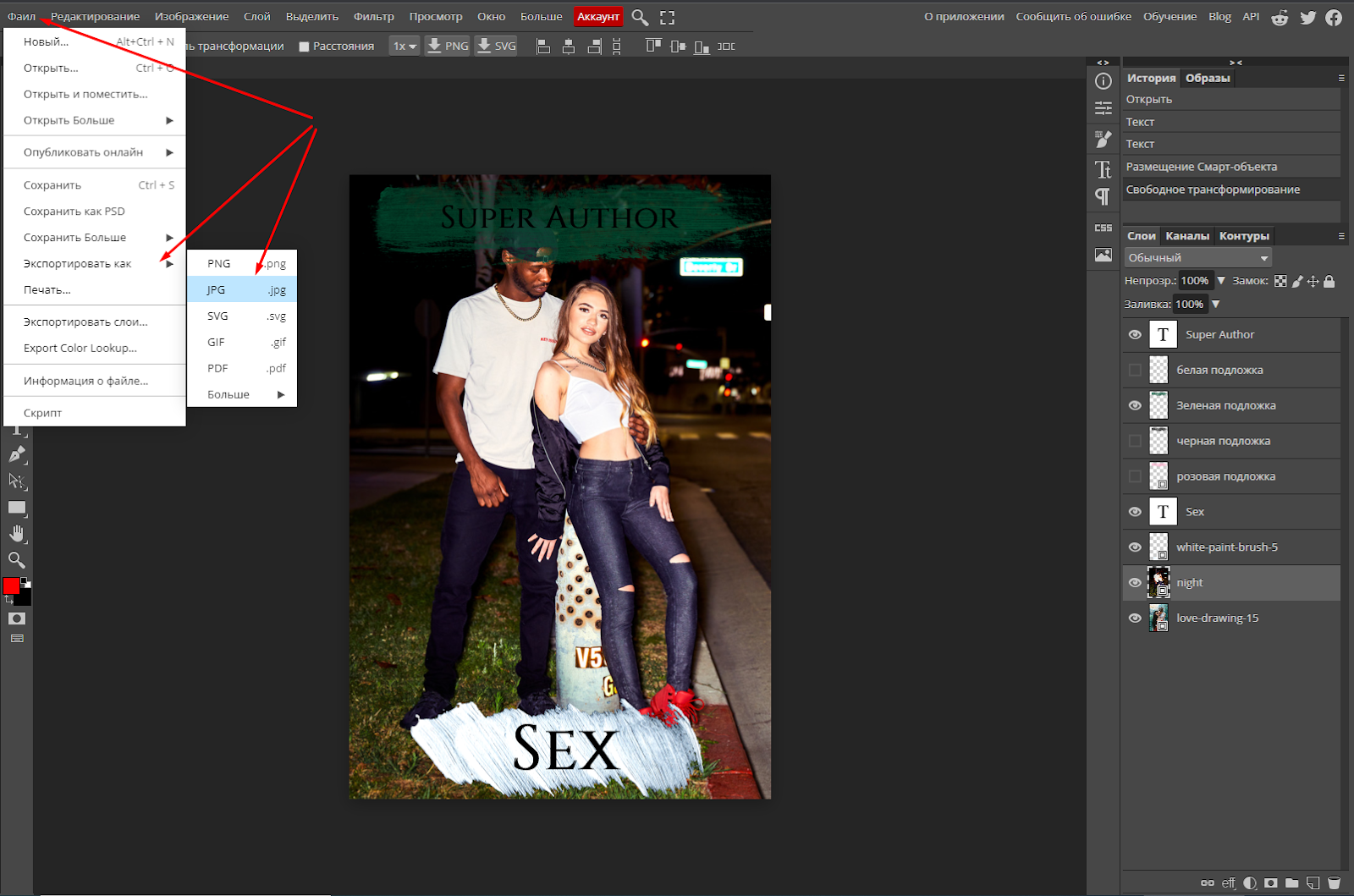
Task: Hide the Super Author text layer
Action: tap(1135, 335)
